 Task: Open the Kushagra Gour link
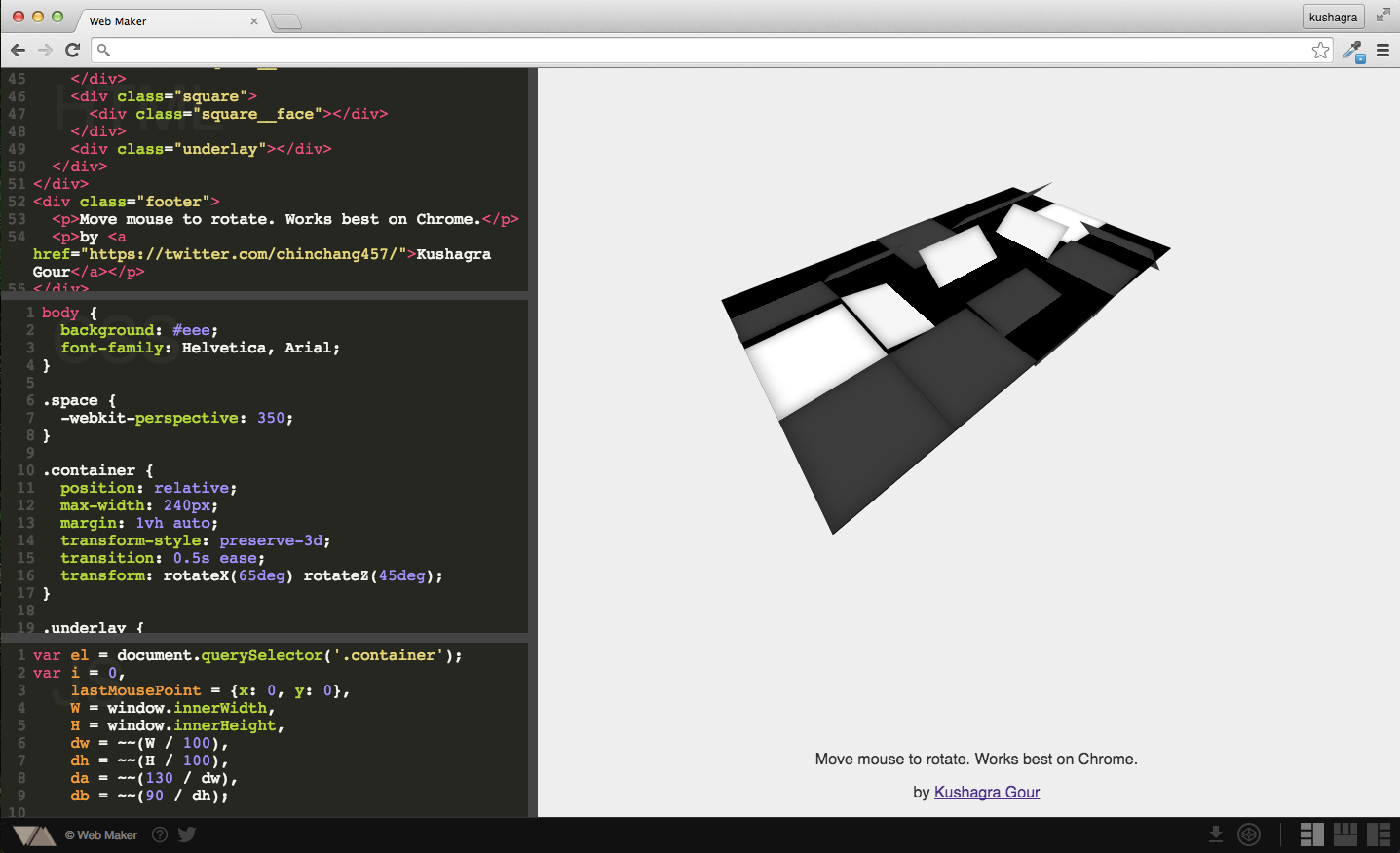coord(987,792)
